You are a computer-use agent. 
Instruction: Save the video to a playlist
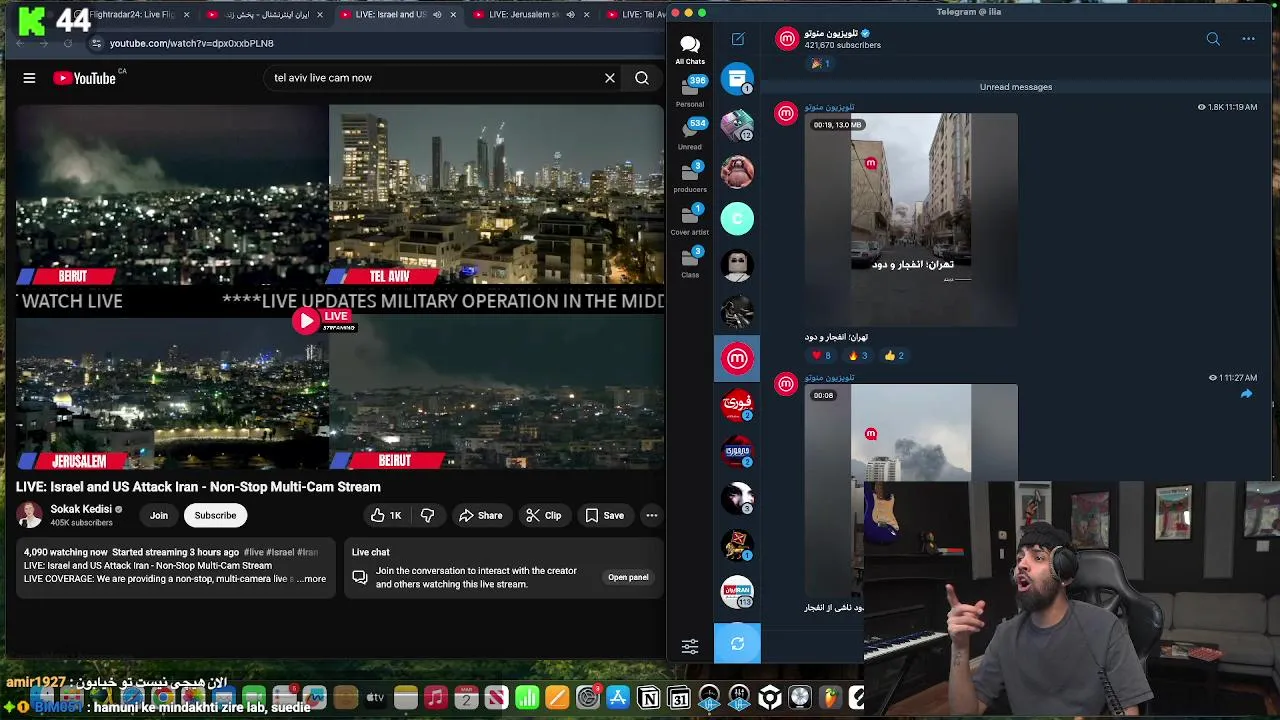[x=605, y=516]
